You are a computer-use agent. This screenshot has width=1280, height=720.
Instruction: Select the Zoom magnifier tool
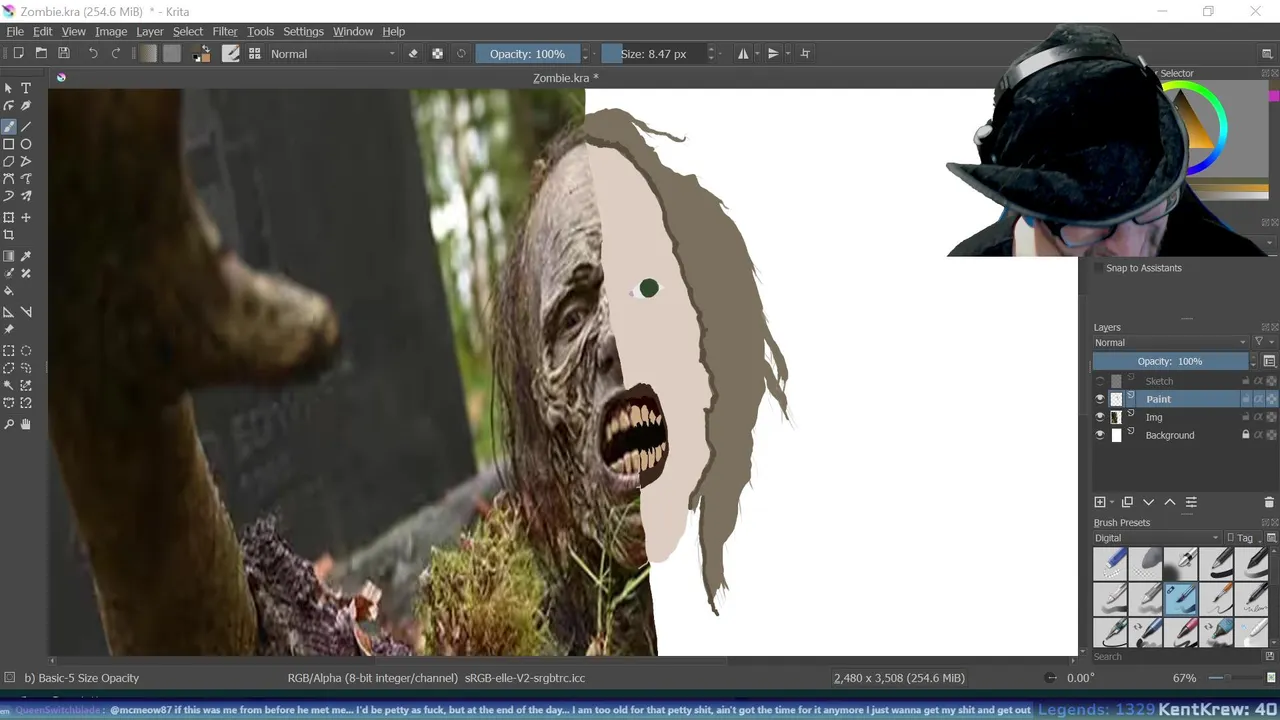click(9, 424)
